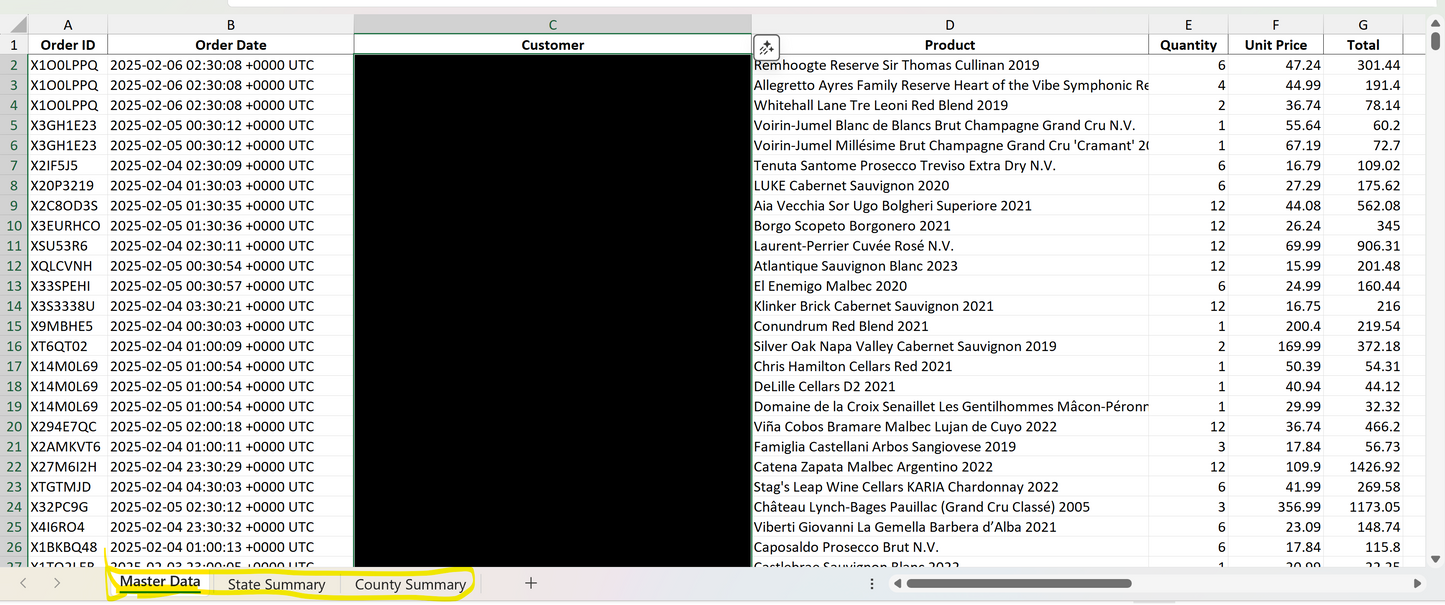Select column C header
Image resolution: width=1445 pixels, height=605 pixels.
pos(552,25)
